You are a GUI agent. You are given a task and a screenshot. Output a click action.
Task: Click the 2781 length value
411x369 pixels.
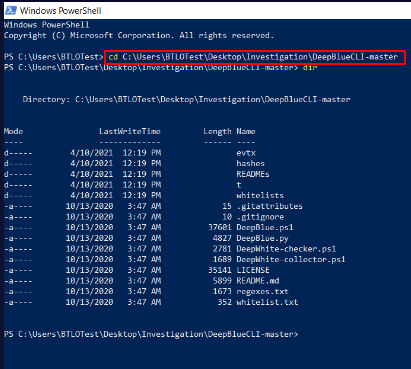[222, 249]
